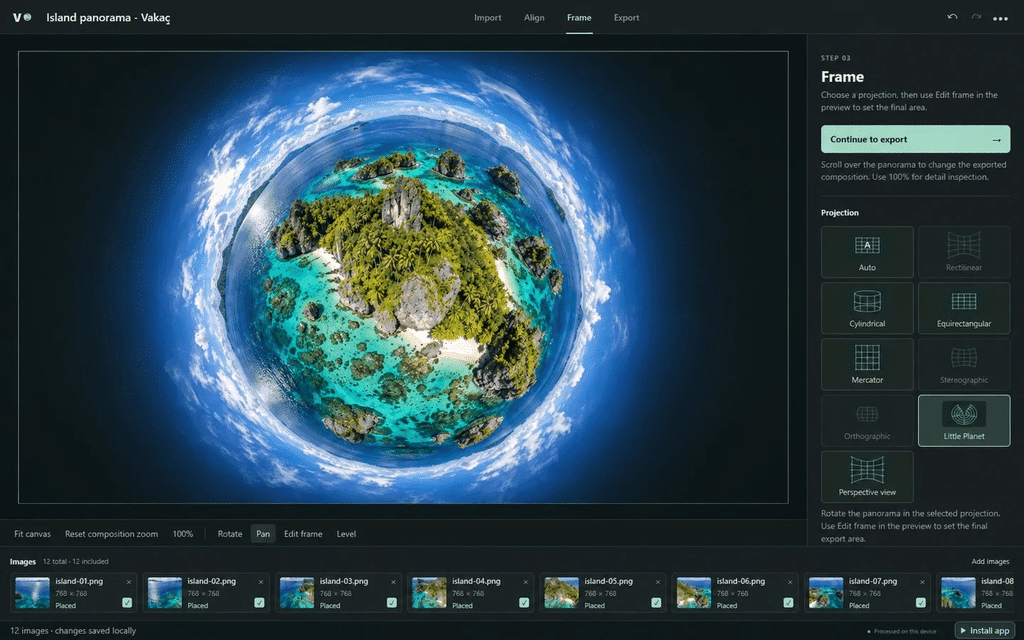Image resolution: width=1024 pixels, height=640 pixels.
Task: Click Processed on this device status
Action: (x=904, y=632)
